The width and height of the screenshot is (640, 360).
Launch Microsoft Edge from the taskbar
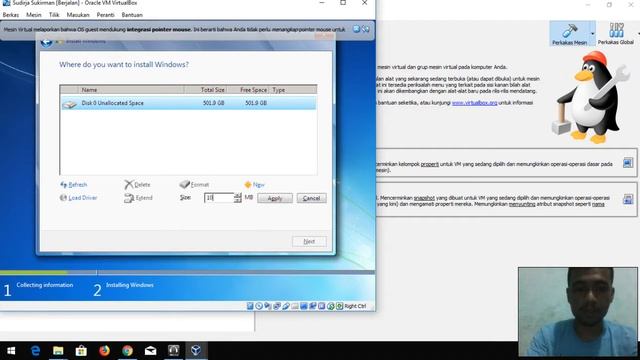coord(36,351)
